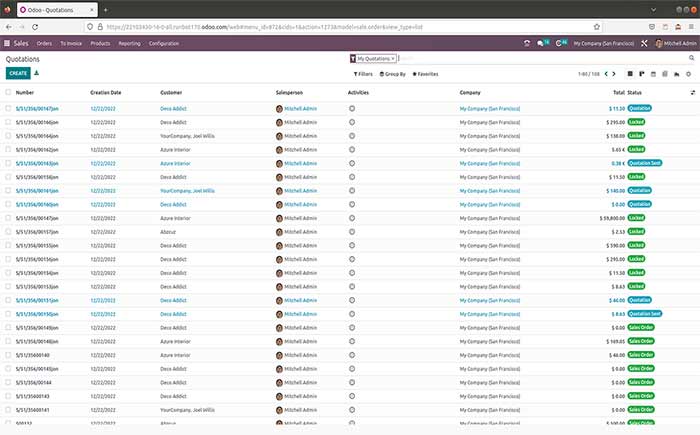Open My Company (San Francisco) company switcher

[604, 43]
